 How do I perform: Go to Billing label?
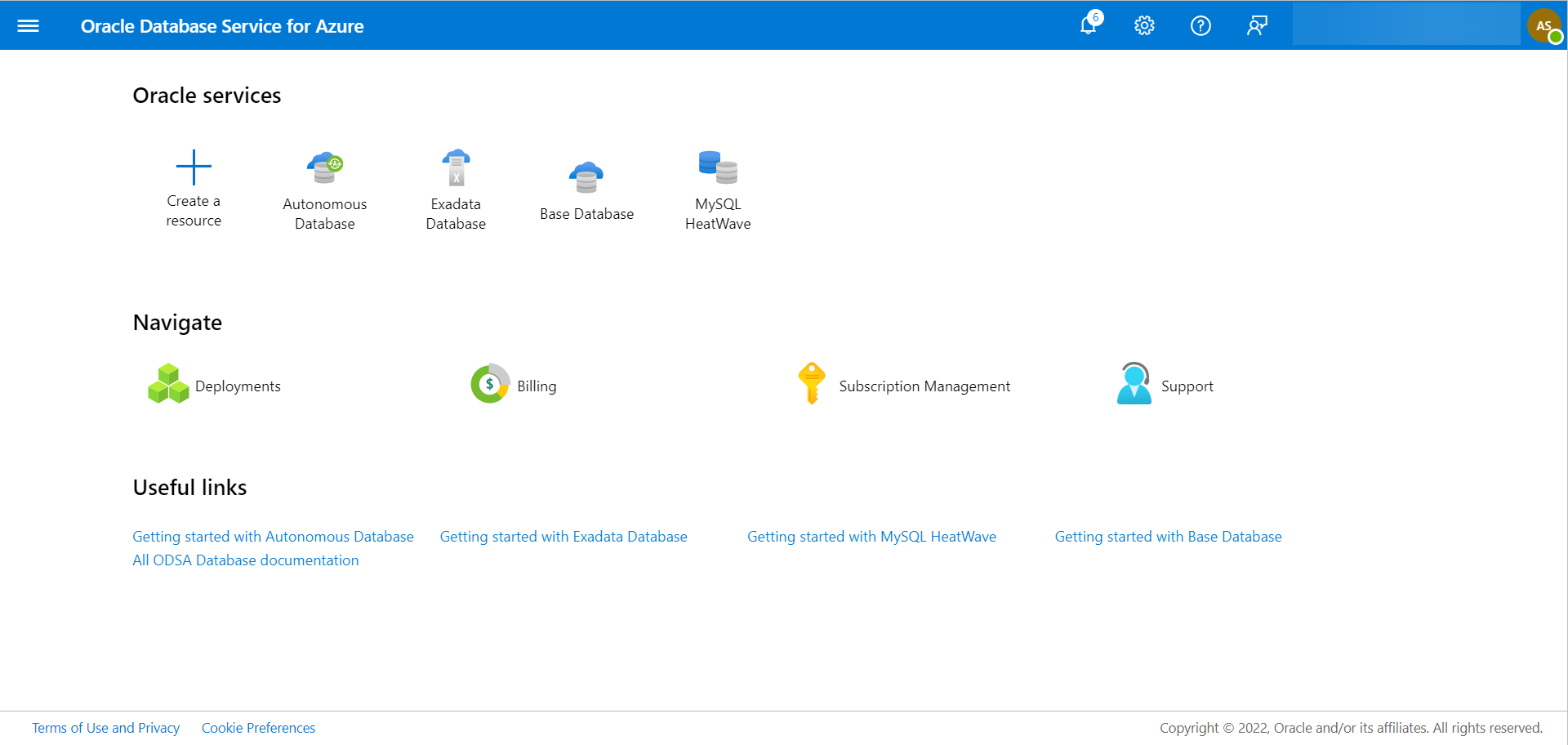537,386
